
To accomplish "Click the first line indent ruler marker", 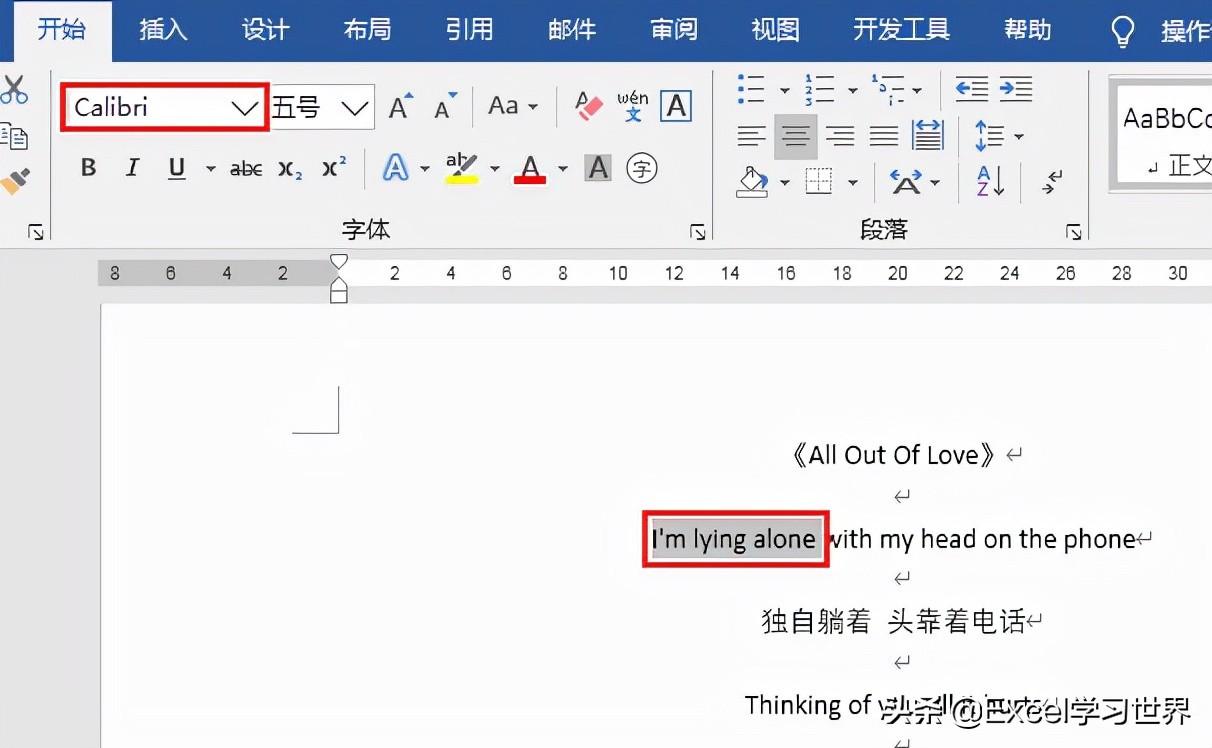I will pyautogui.click(x=339, y=262).
